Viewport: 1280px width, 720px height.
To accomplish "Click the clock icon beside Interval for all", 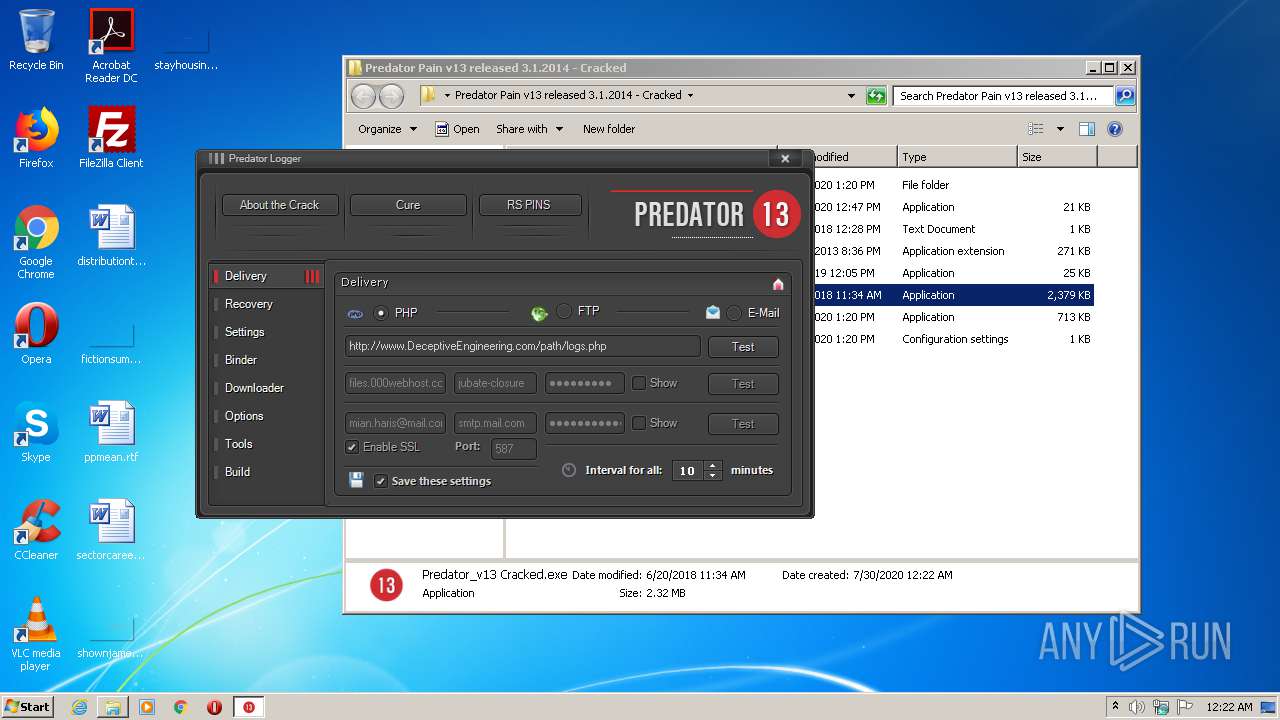I will (x=569, y=469).
